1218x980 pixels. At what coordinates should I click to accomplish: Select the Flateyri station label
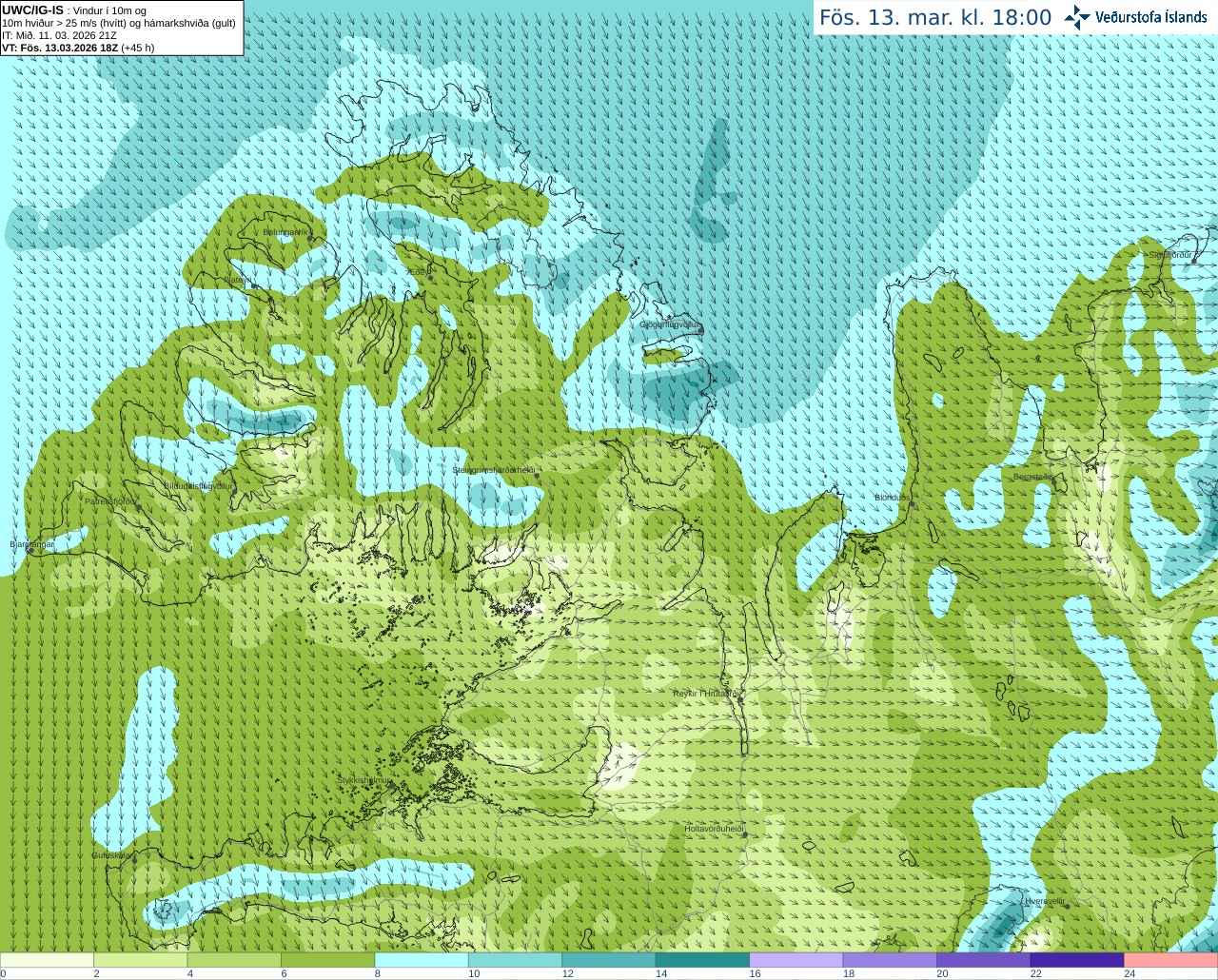coord(237,280)
